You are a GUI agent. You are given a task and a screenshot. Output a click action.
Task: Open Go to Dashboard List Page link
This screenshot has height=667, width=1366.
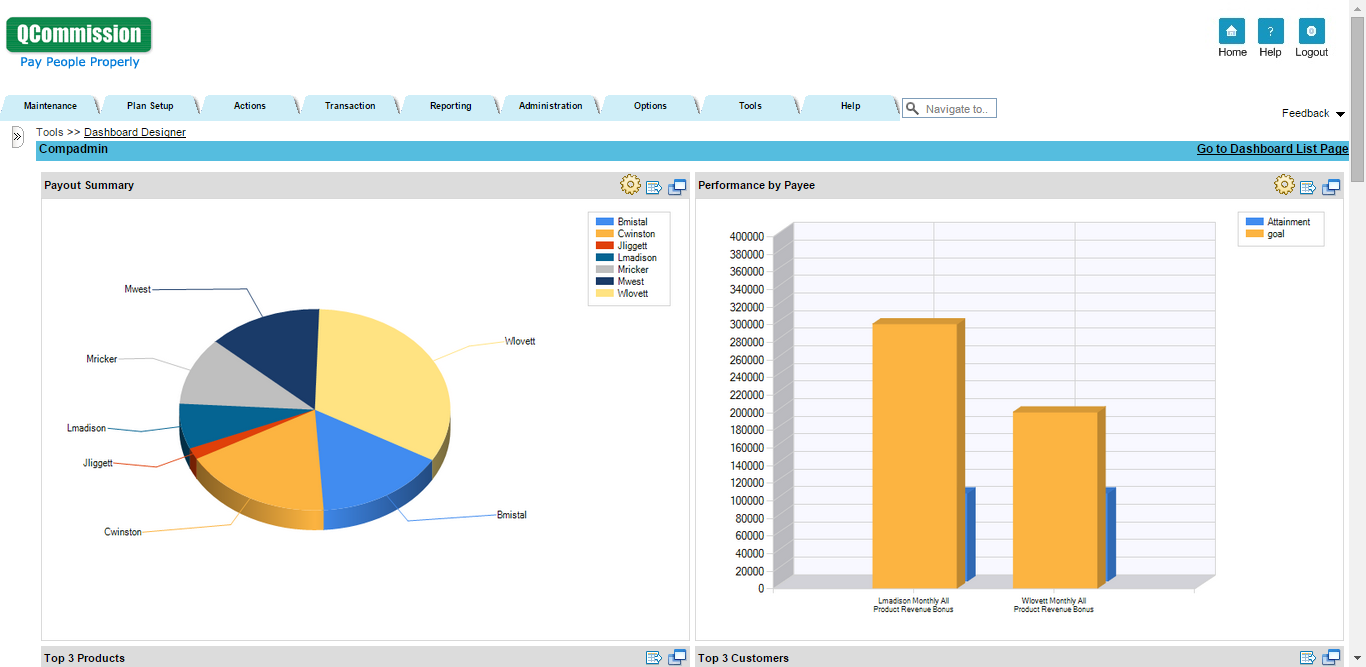pyautogui.click(x=1271, y=148)
